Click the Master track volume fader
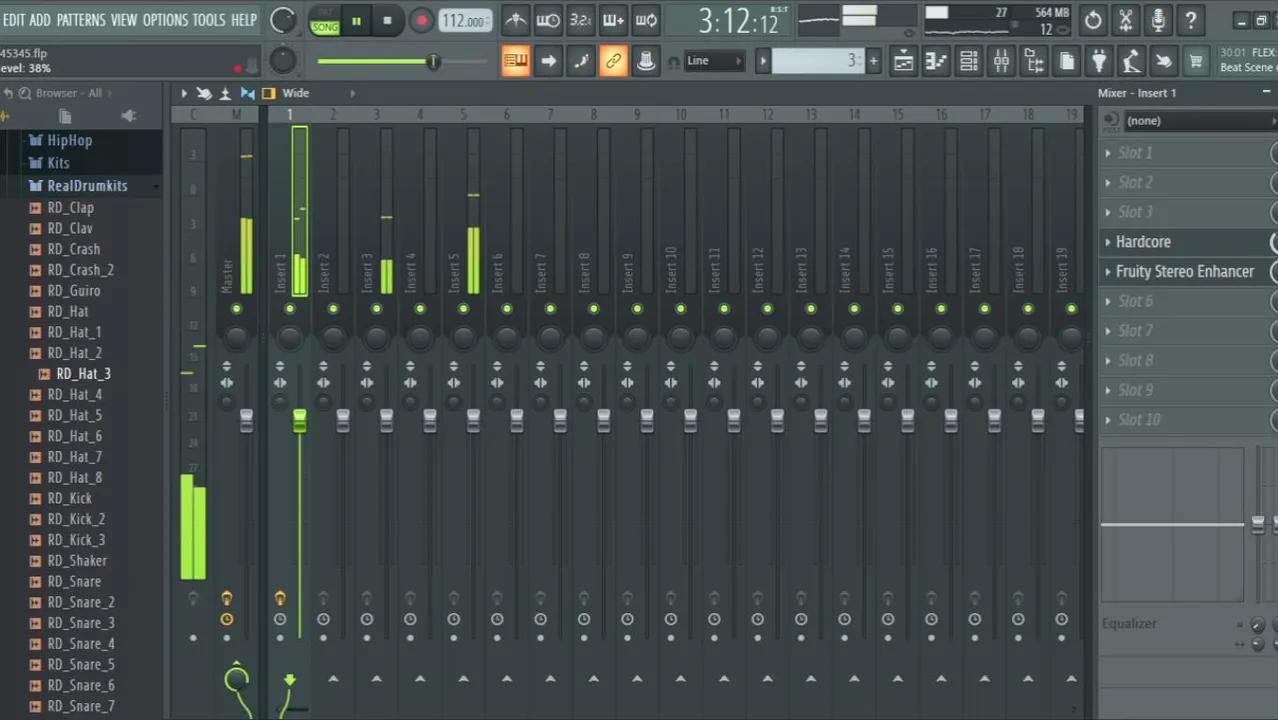This screenshot has width=1278, height=720. (x=246, y=421)
